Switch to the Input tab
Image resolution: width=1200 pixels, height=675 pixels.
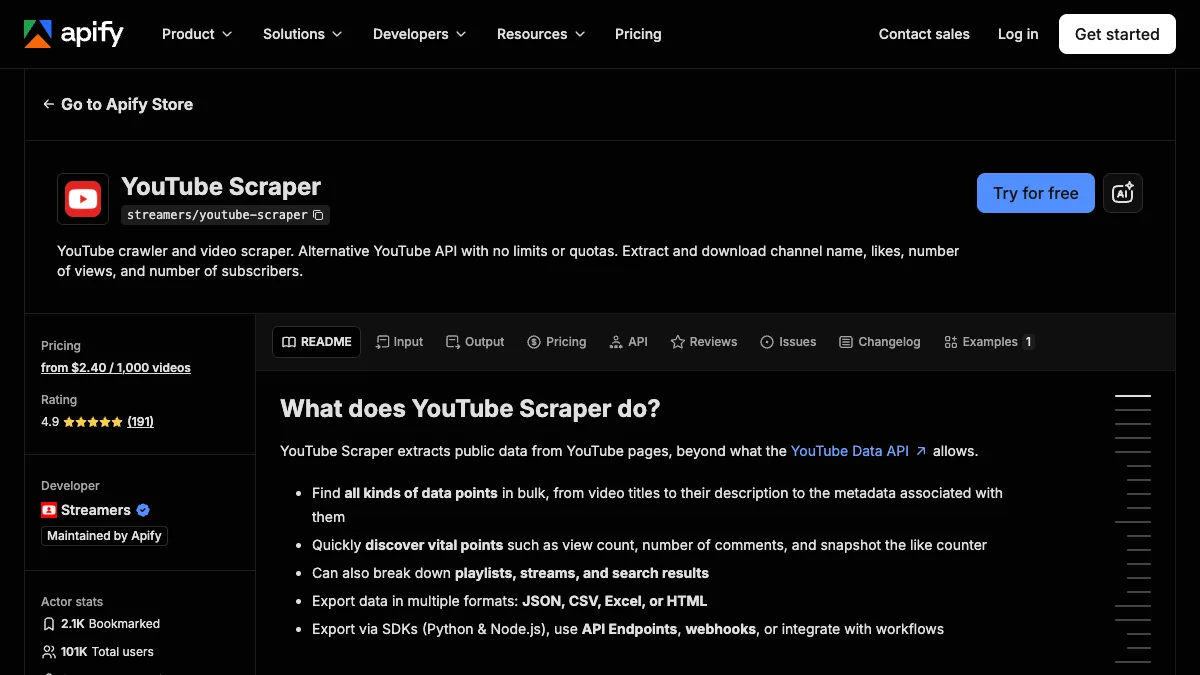[x=399, y=342]
